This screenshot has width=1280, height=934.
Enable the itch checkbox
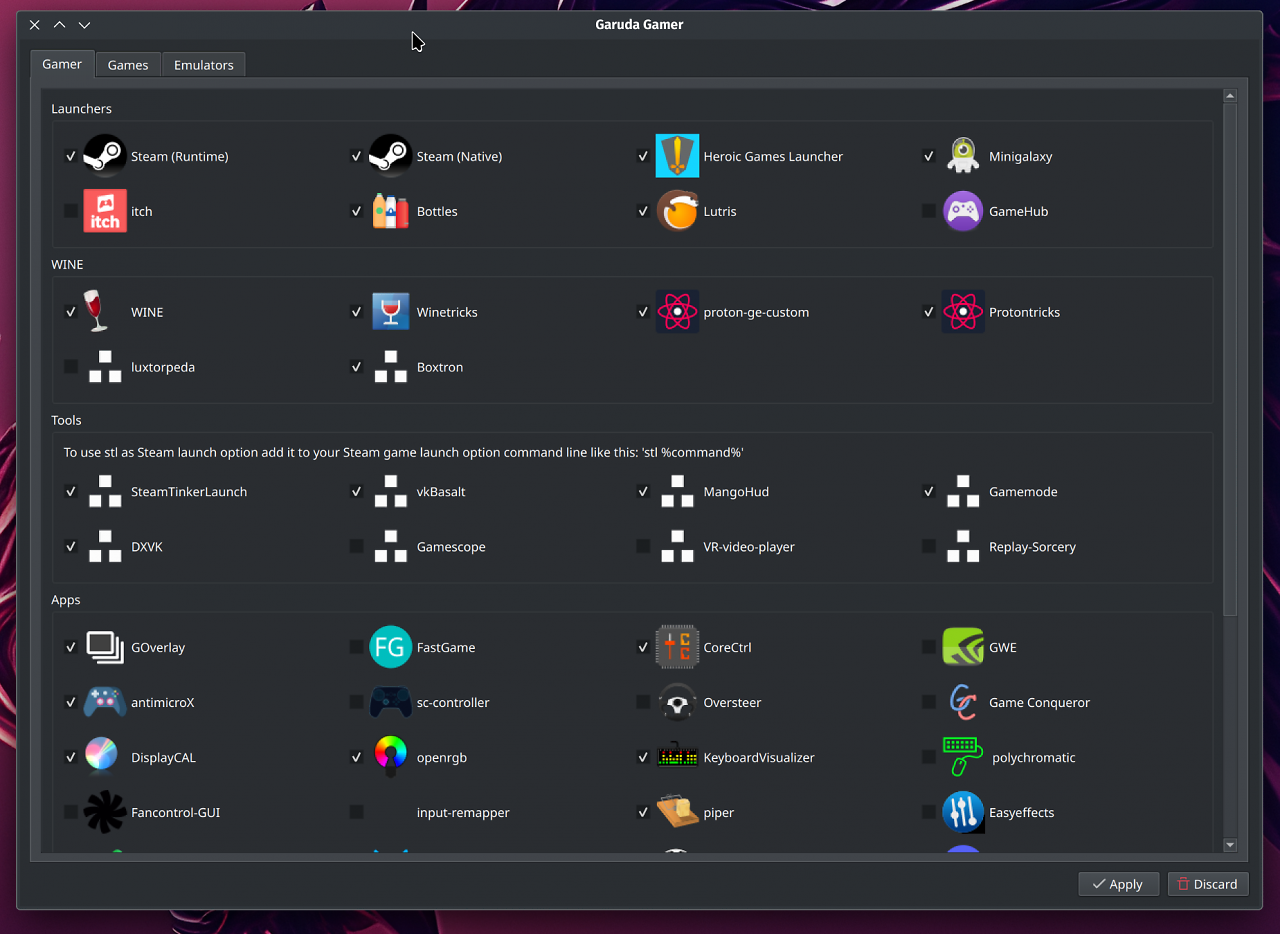click(71, 211)
